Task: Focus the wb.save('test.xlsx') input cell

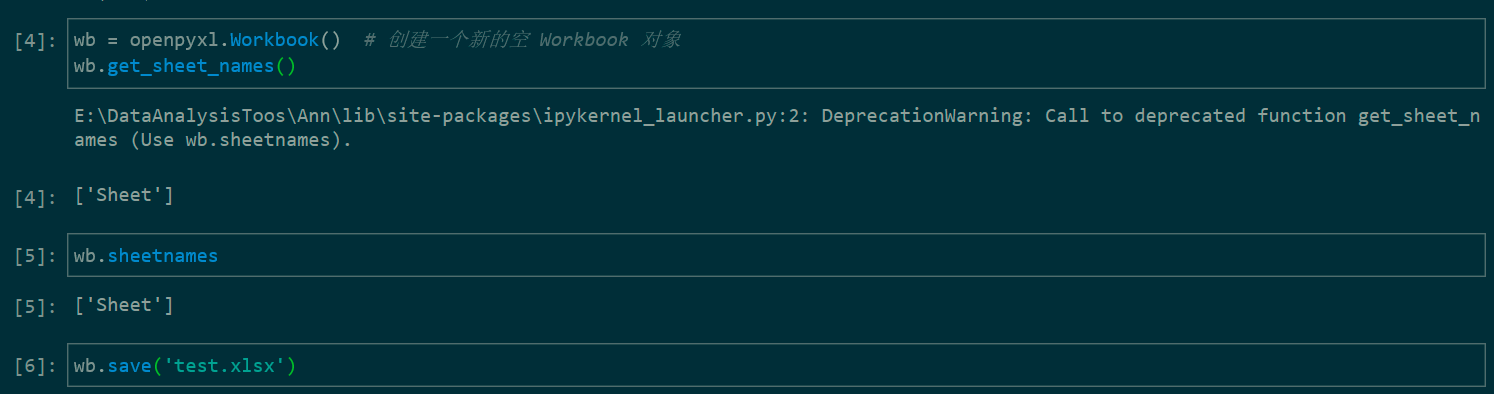Action: 776,365
